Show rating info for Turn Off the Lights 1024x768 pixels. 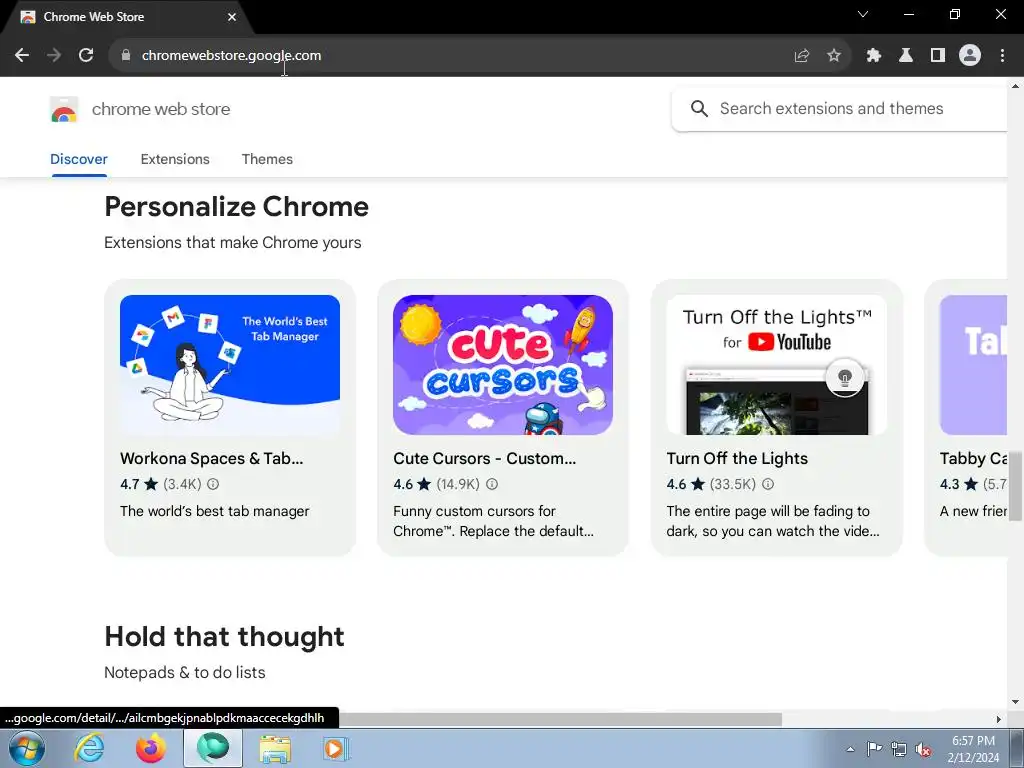pyautogui.click(x=768, y=484)
